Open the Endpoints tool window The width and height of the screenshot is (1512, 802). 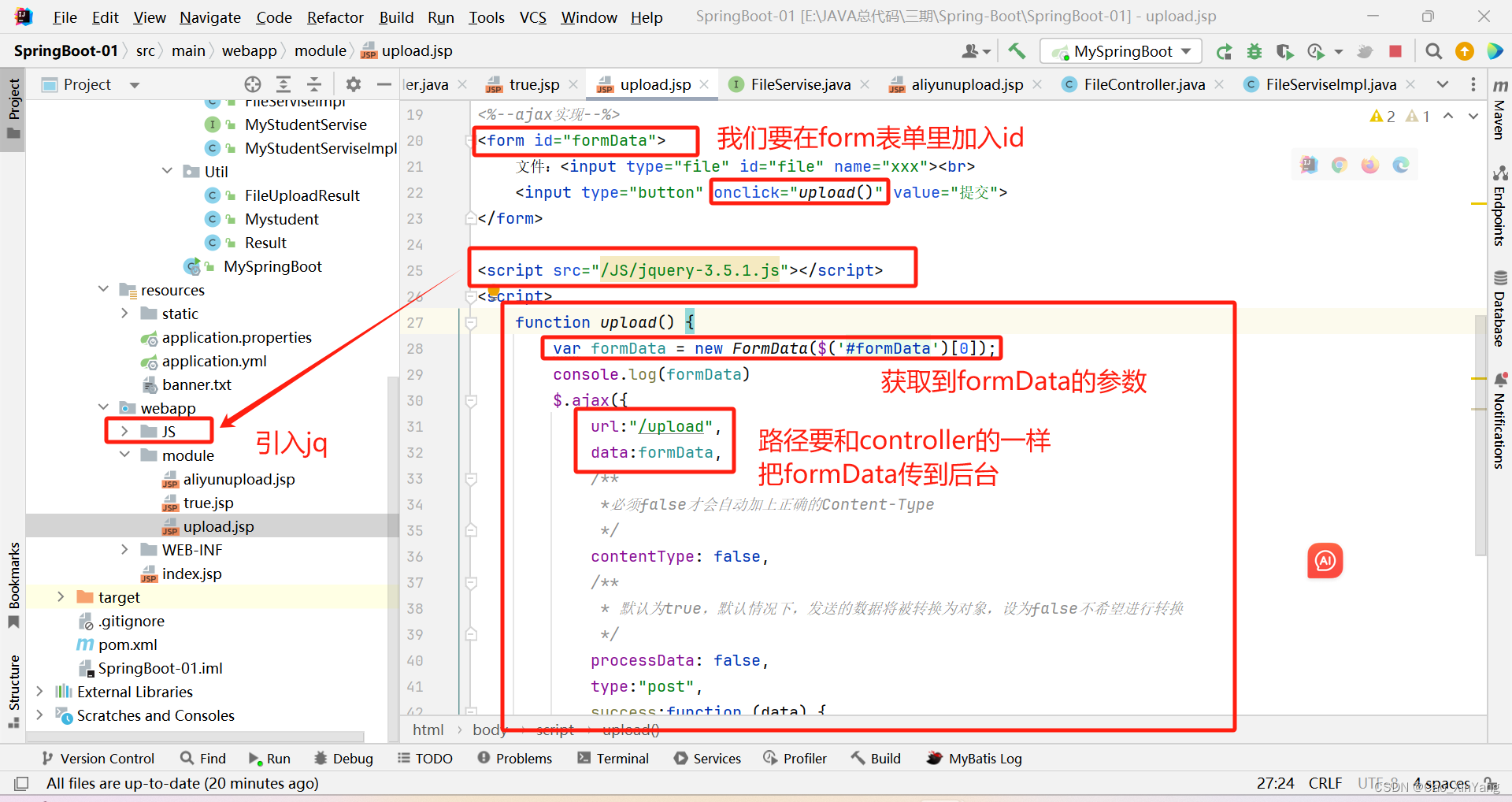[1500, 206]
